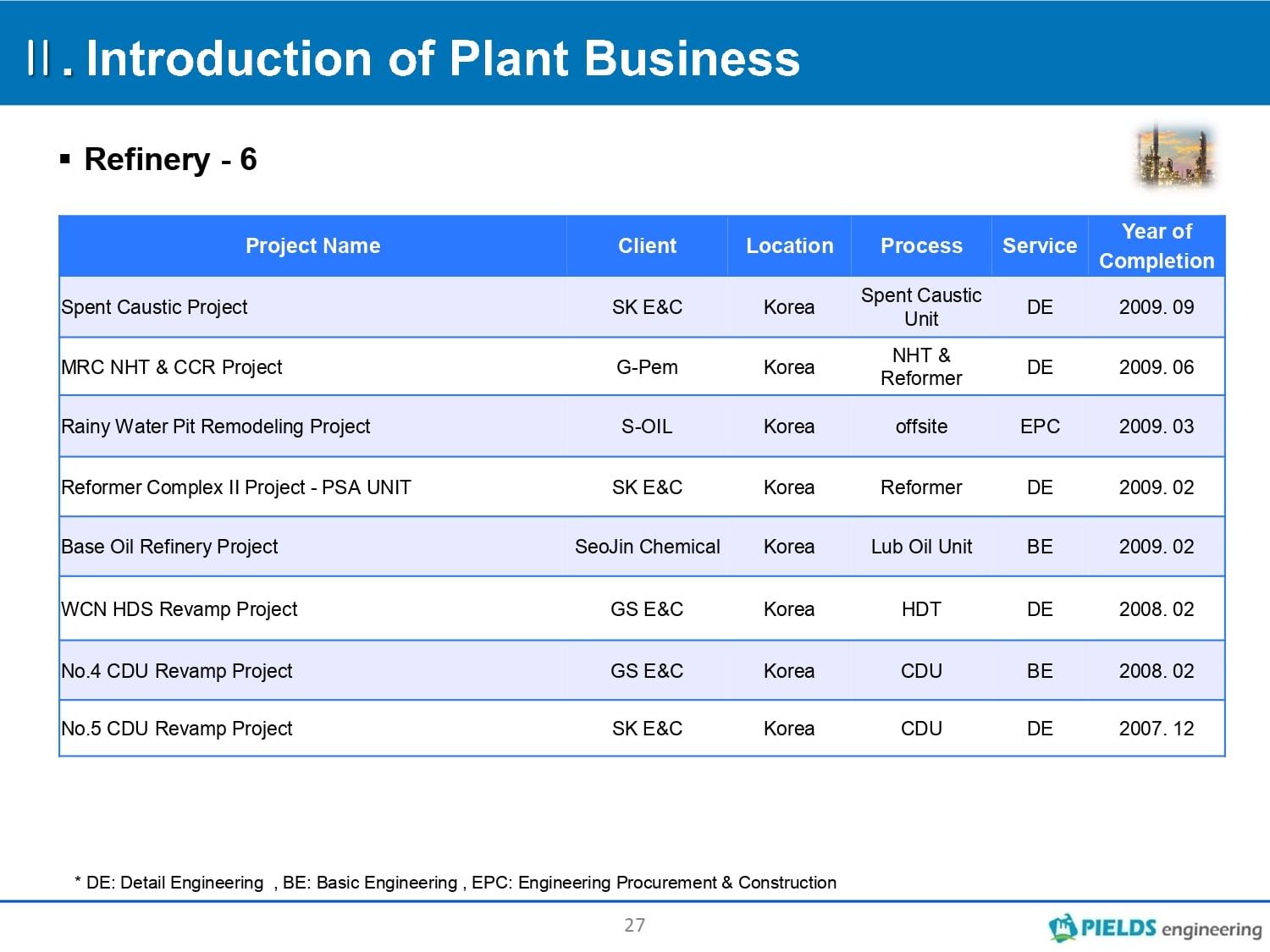Click completion date '2009. 06'

point(1157,367)
